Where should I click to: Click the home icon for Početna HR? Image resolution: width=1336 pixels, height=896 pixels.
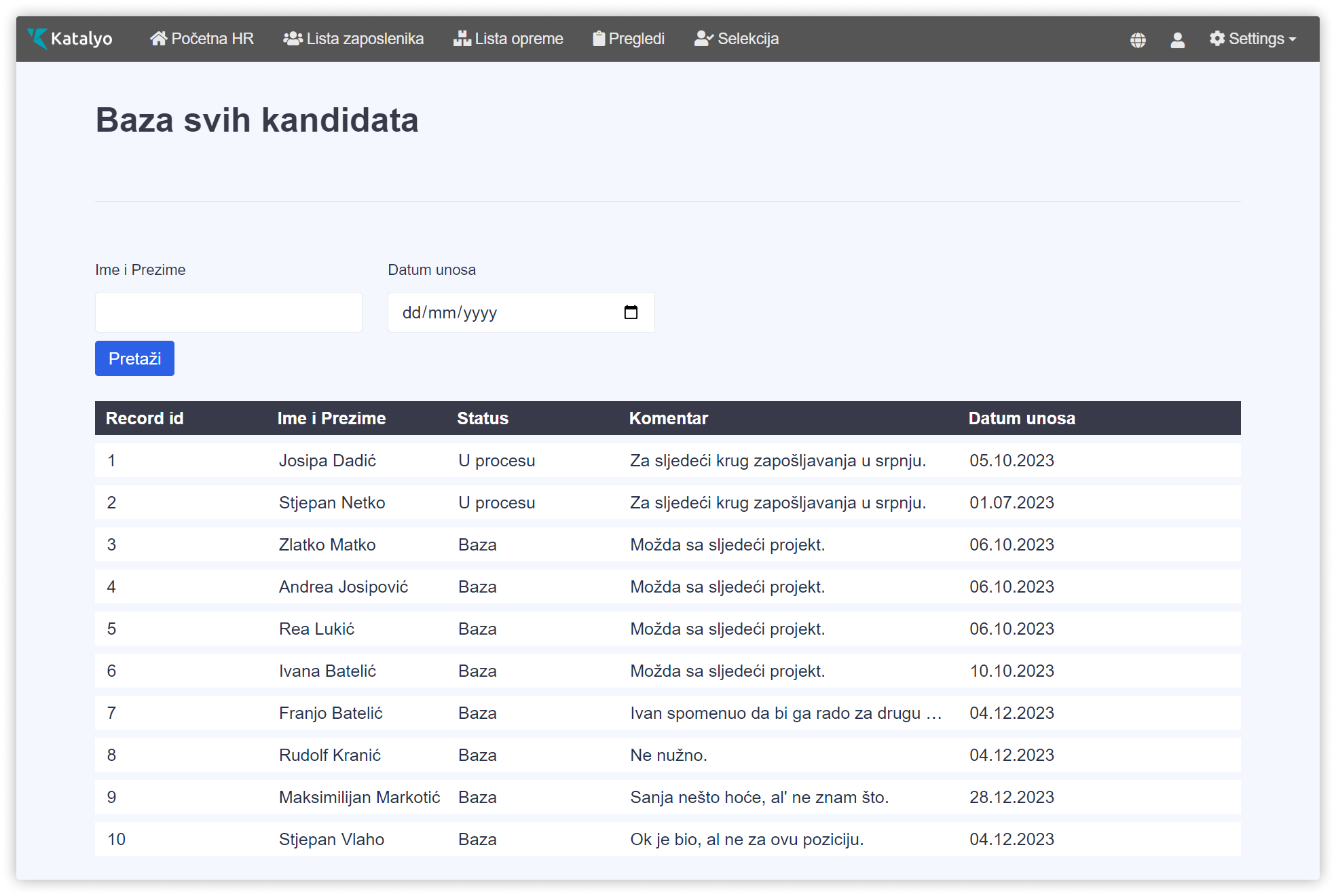pos(158,39)
